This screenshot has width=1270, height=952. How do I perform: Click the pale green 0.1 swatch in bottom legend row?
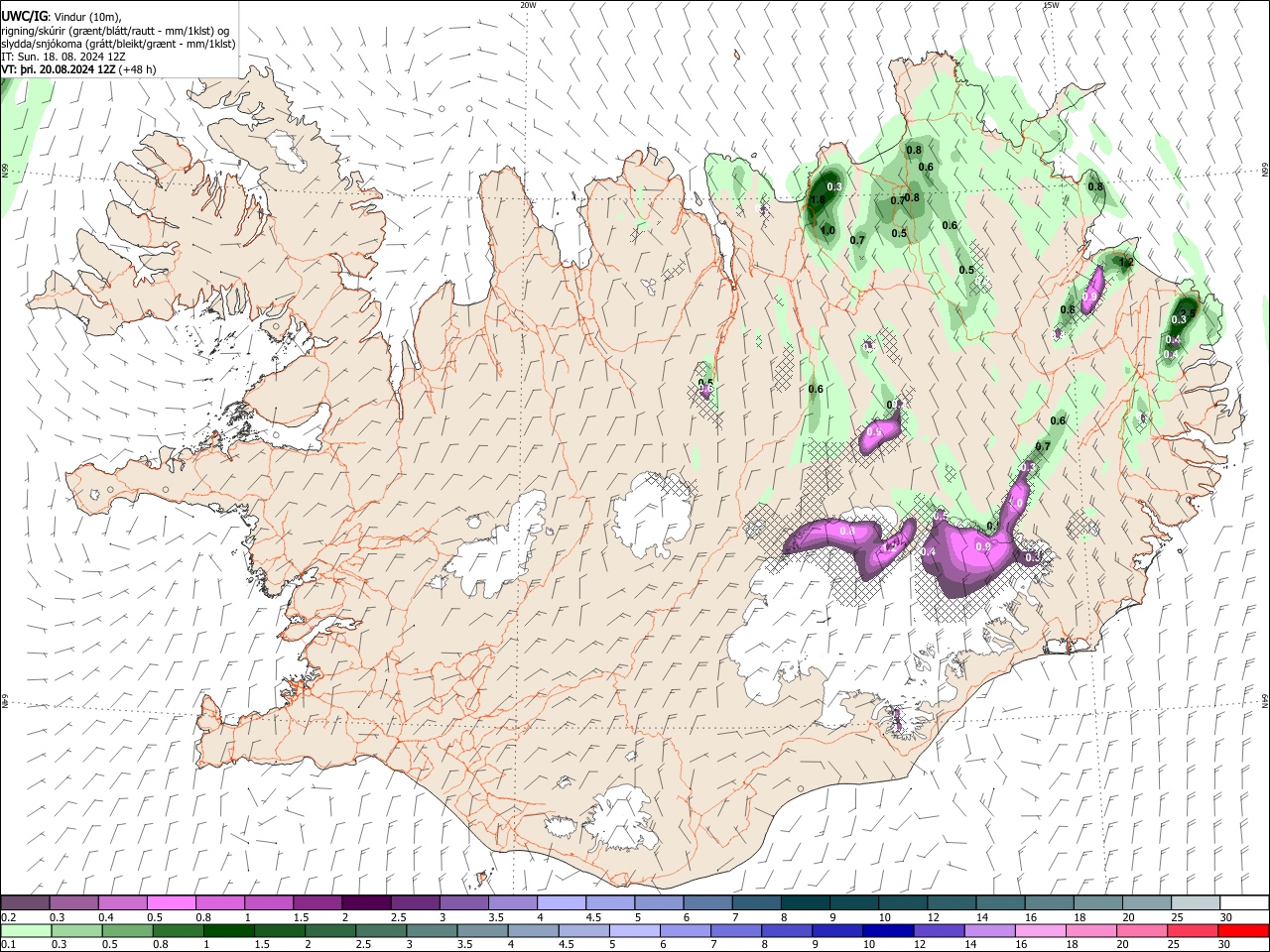(x=27, y=930)
